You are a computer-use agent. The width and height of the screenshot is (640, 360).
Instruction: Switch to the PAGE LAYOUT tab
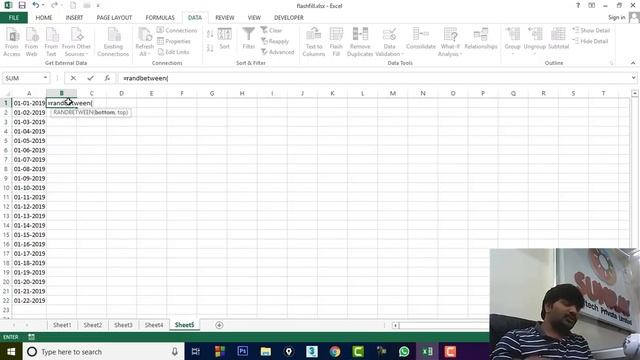click(114, 18)
